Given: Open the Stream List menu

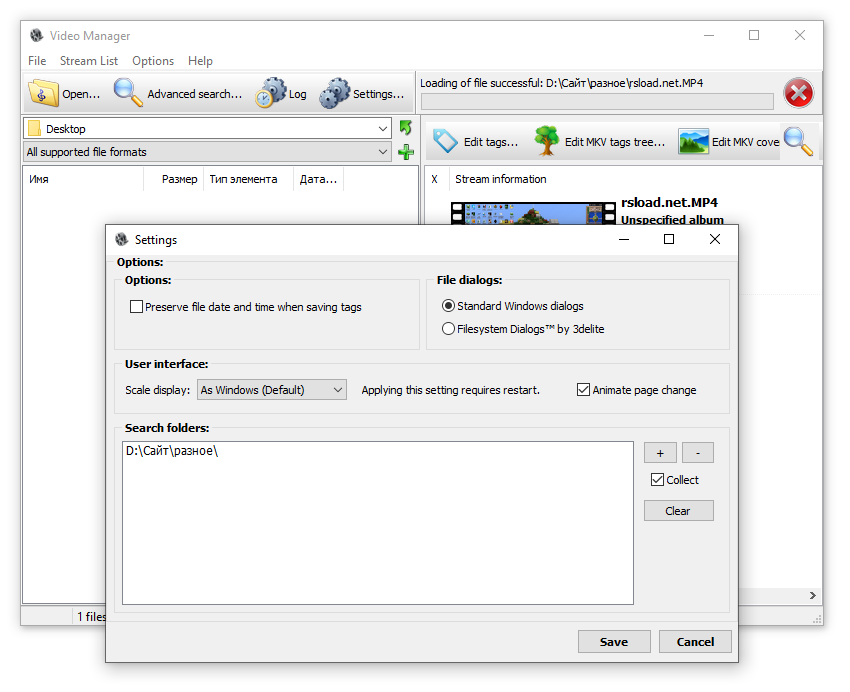Looking at the screenshot, I should (88, 61).
